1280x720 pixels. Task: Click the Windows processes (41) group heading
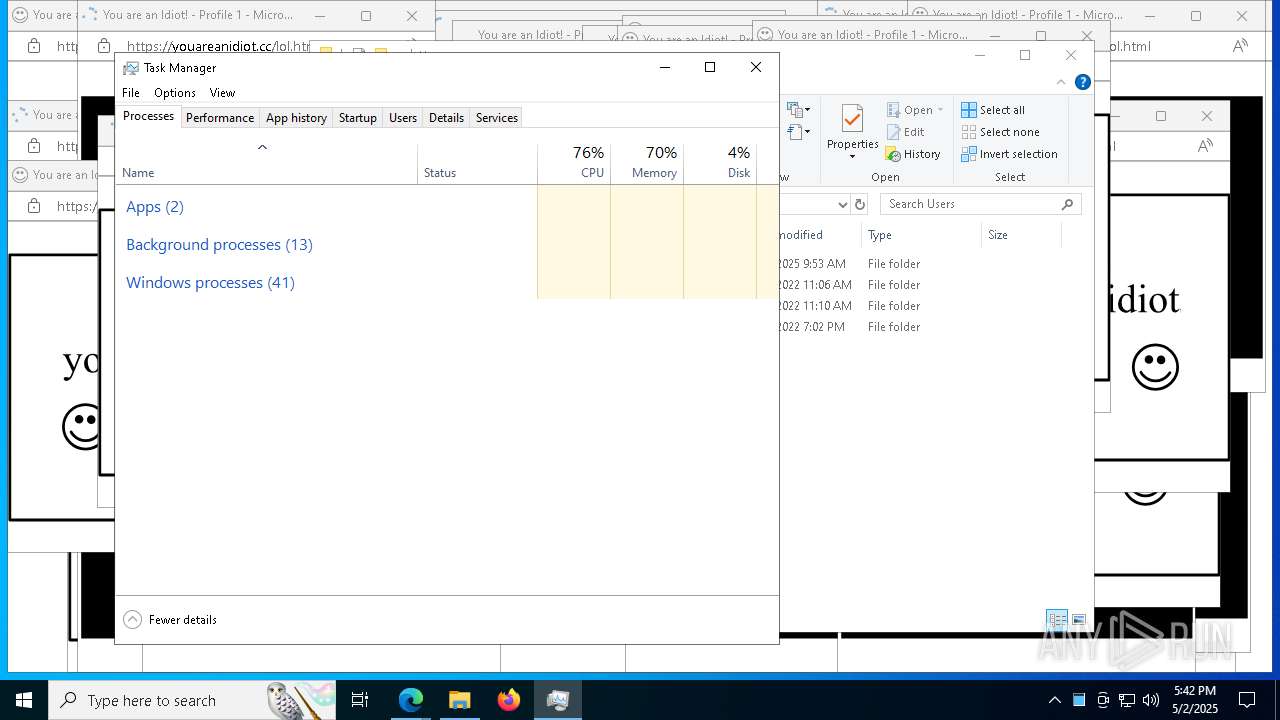[x=210, y=282]
